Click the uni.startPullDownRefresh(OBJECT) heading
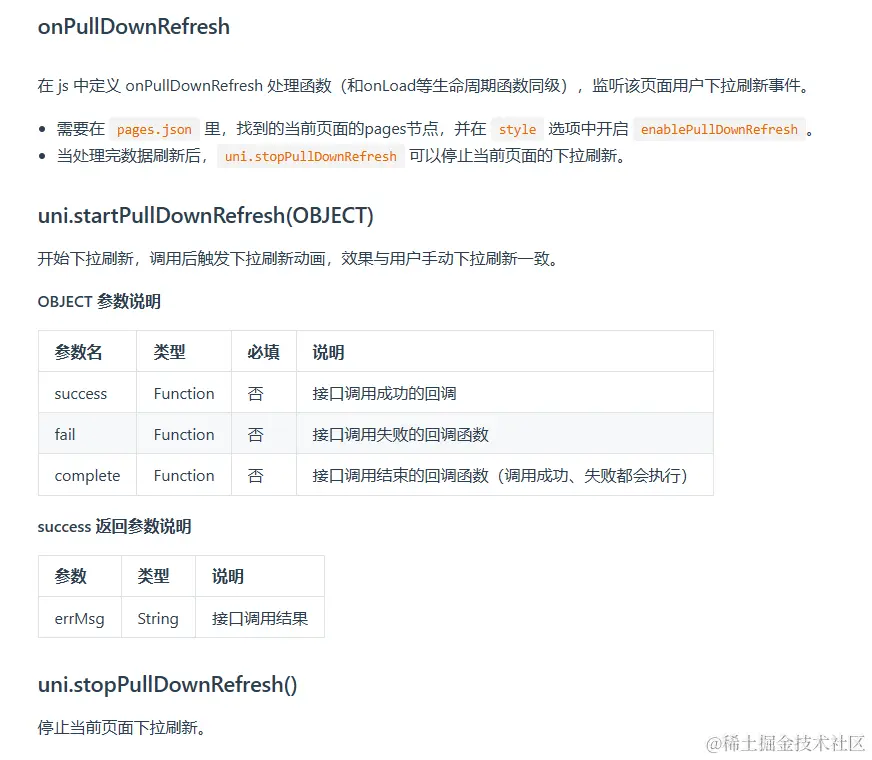Viewport: 872px width, 760px height. click(x=206, y=216)
